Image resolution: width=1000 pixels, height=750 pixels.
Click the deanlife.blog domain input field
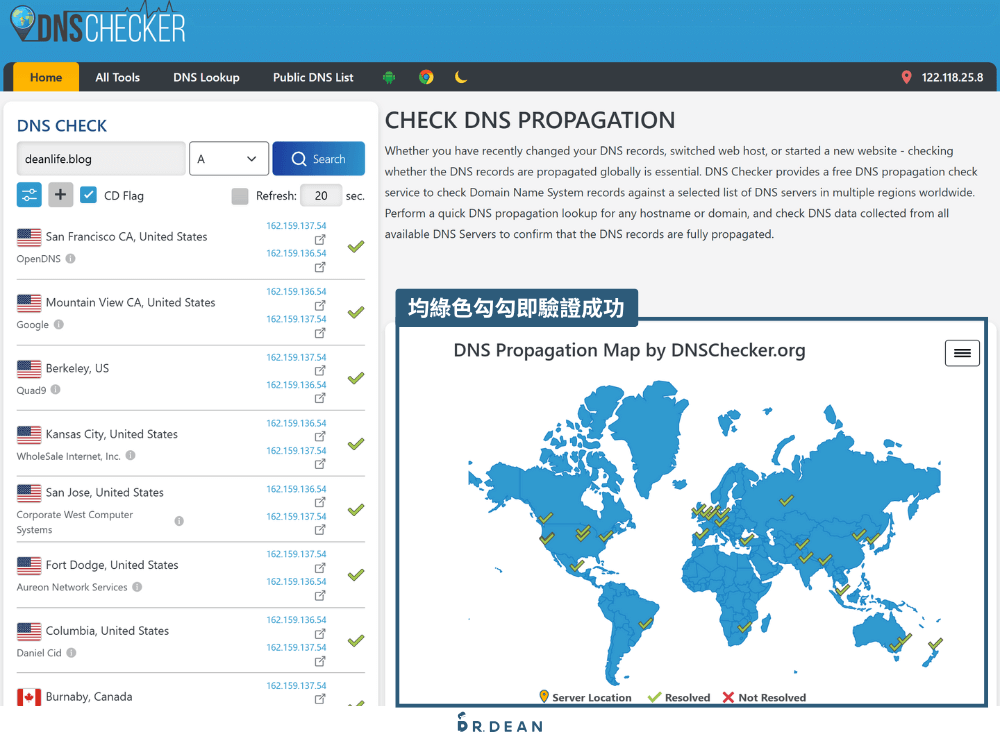(x=100, y=158)
